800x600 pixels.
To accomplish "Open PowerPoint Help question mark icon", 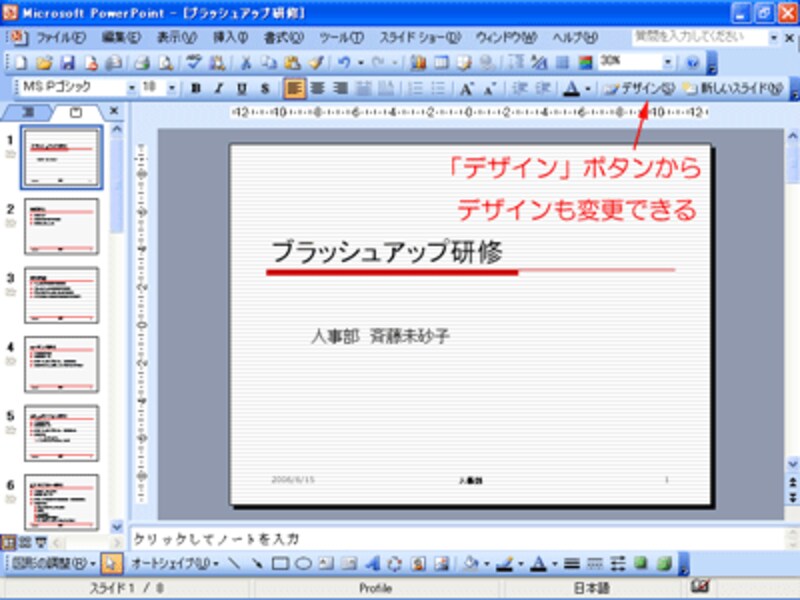I will click(x=692, y=63).
